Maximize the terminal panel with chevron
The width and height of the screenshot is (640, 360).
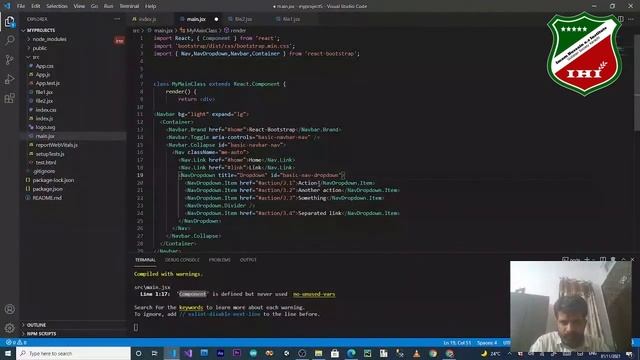[623, 260]
